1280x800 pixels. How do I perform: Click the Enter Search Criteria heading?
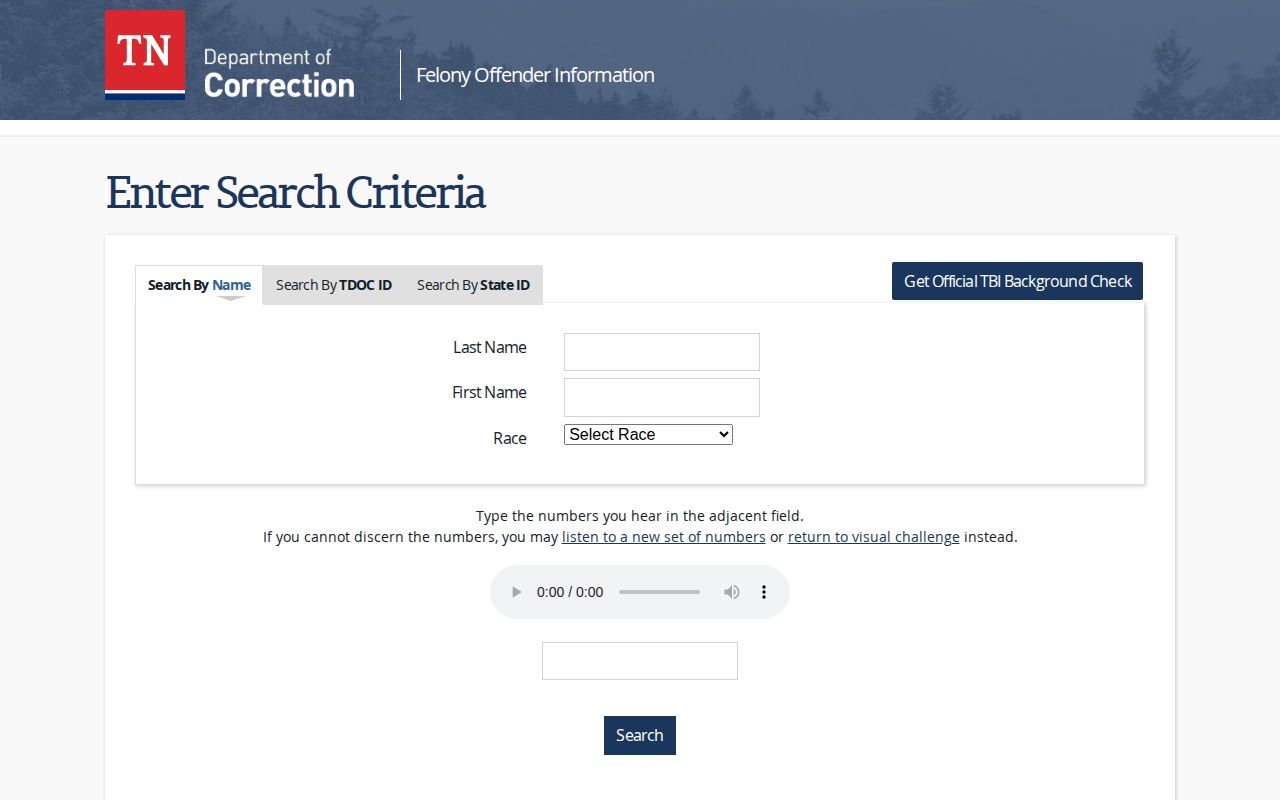tap(296, 192)
